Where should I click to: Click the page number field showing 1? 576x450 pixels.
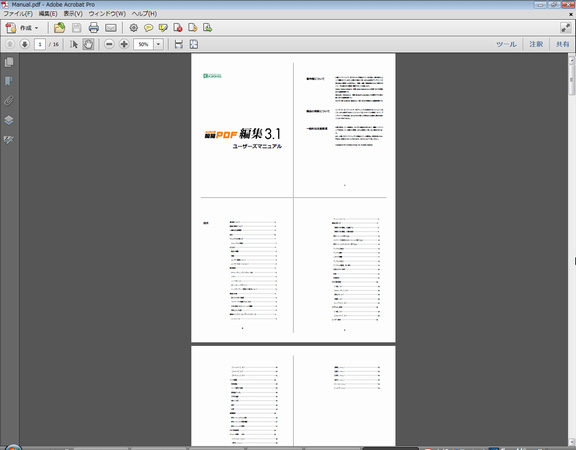(x=40, y=44)
